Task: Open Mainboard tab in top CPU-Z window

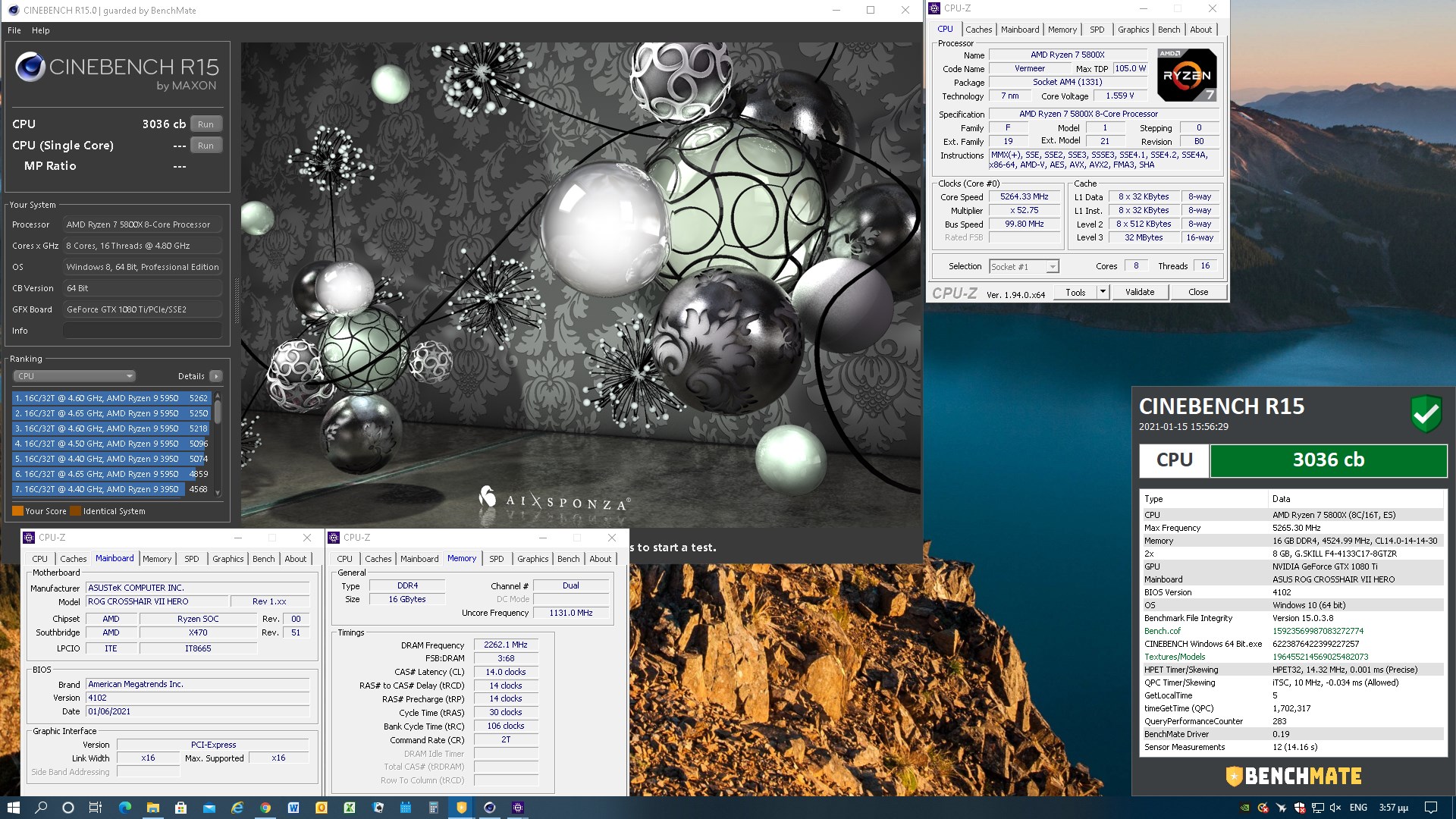Action: pyautogui.click(x=1020, y=30)
